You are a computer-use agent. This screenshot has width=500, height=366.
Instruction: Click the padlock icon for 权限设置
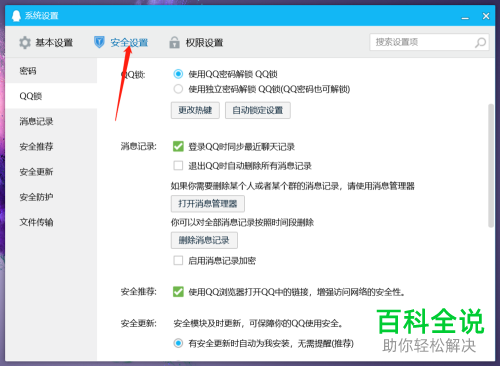[174, 42]
